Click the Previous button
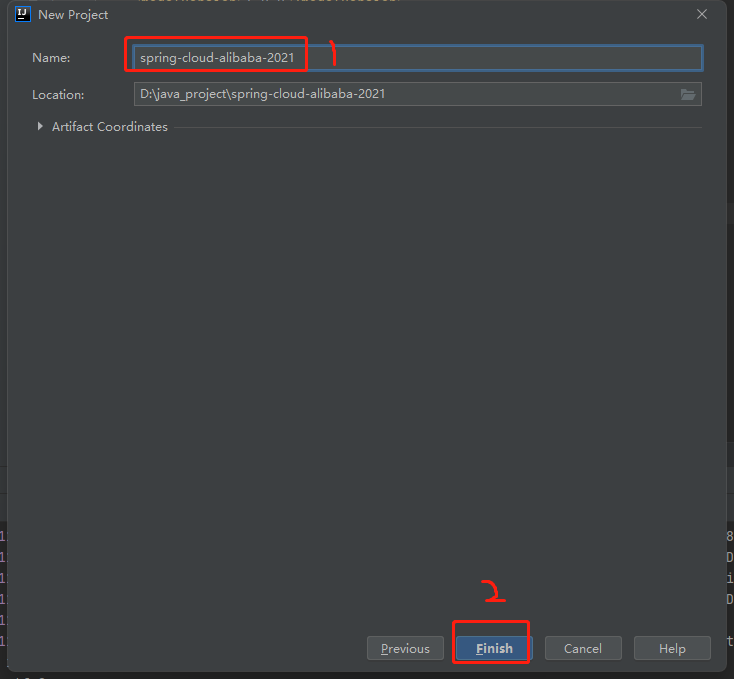The height and width of the screenshot is (679, 734). coord(405,648)
